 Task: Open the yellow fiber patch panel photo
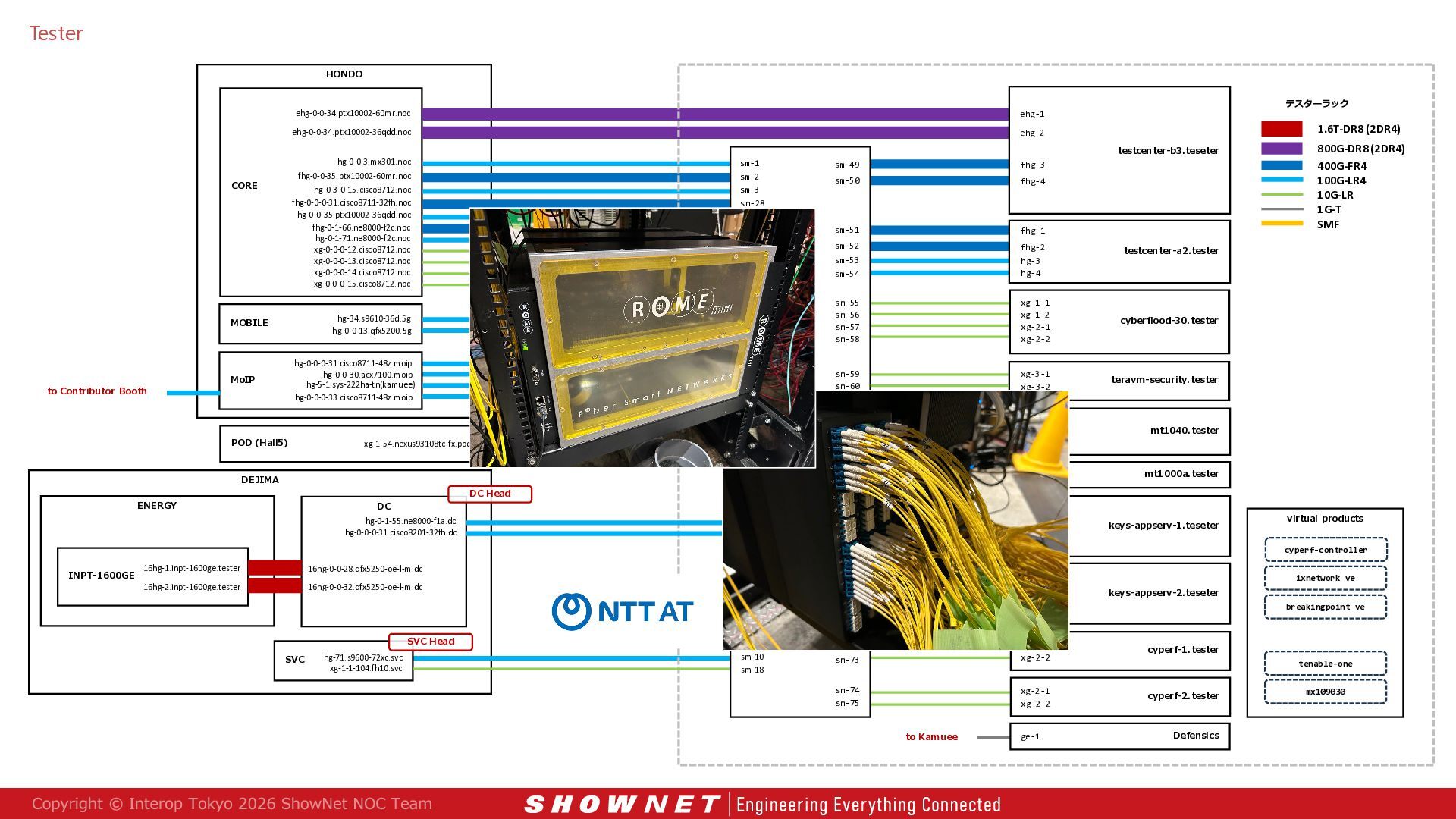pos(896,520)
